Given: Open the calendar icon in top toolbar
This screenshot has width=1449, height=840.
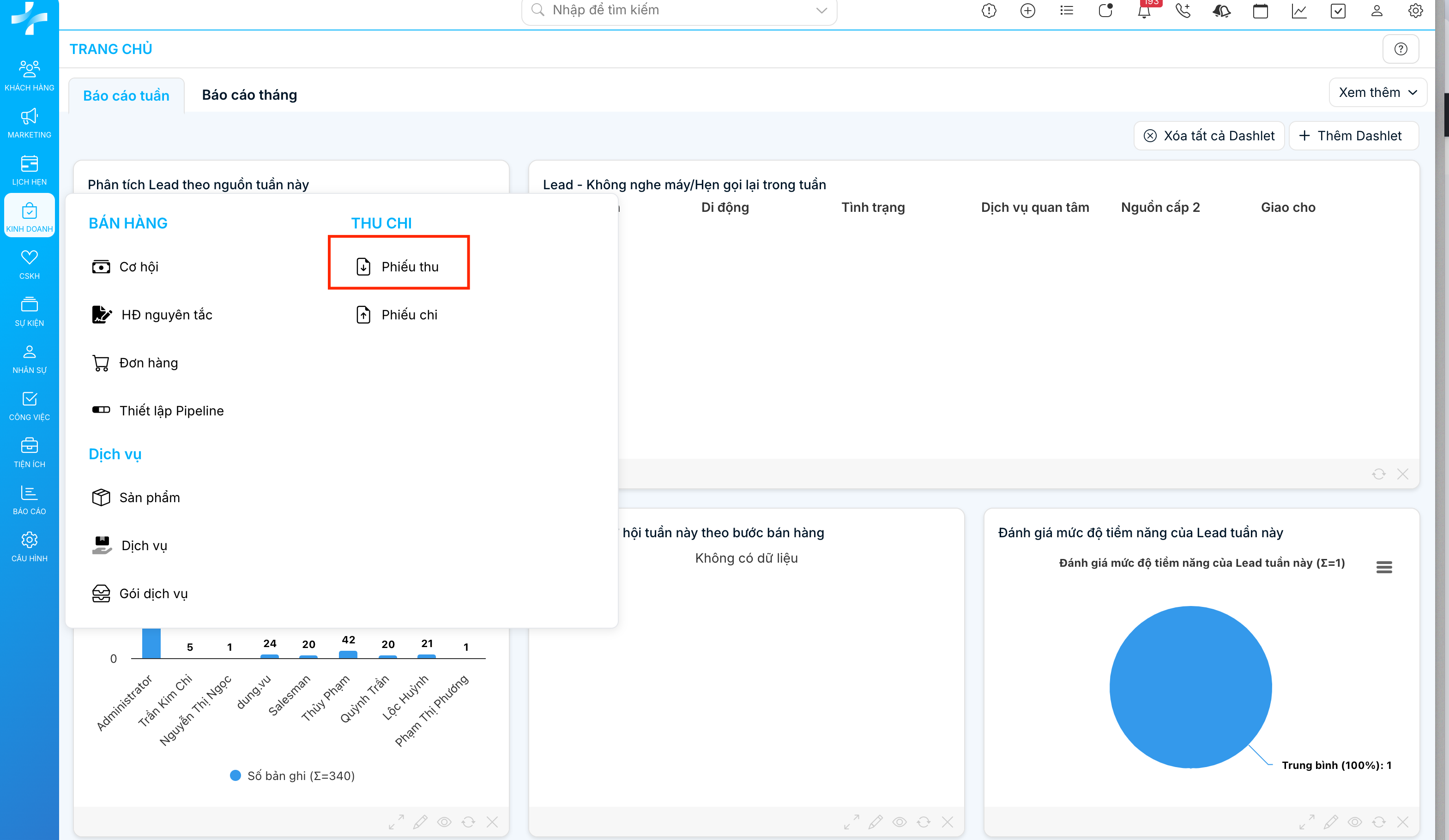Looking at the screenshot, I should [x=1261, y=11].
